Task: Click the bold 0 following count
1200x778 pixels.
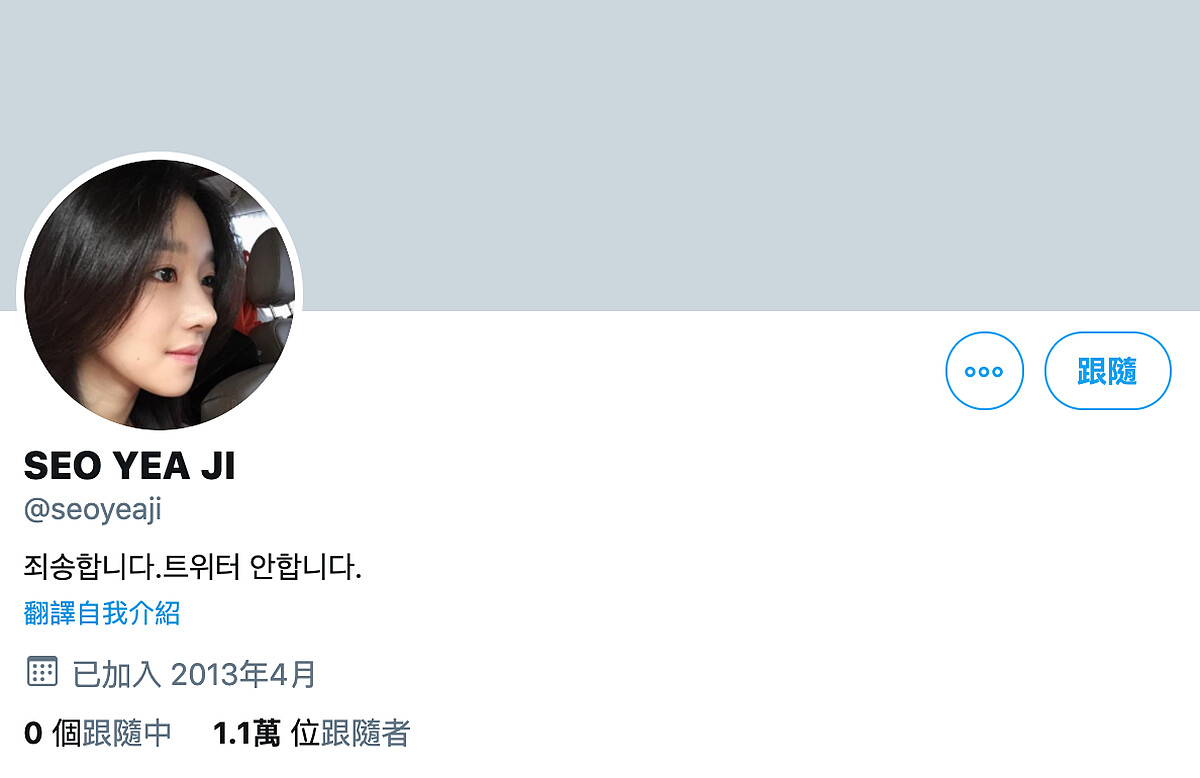Action: [x=33, y=734]
